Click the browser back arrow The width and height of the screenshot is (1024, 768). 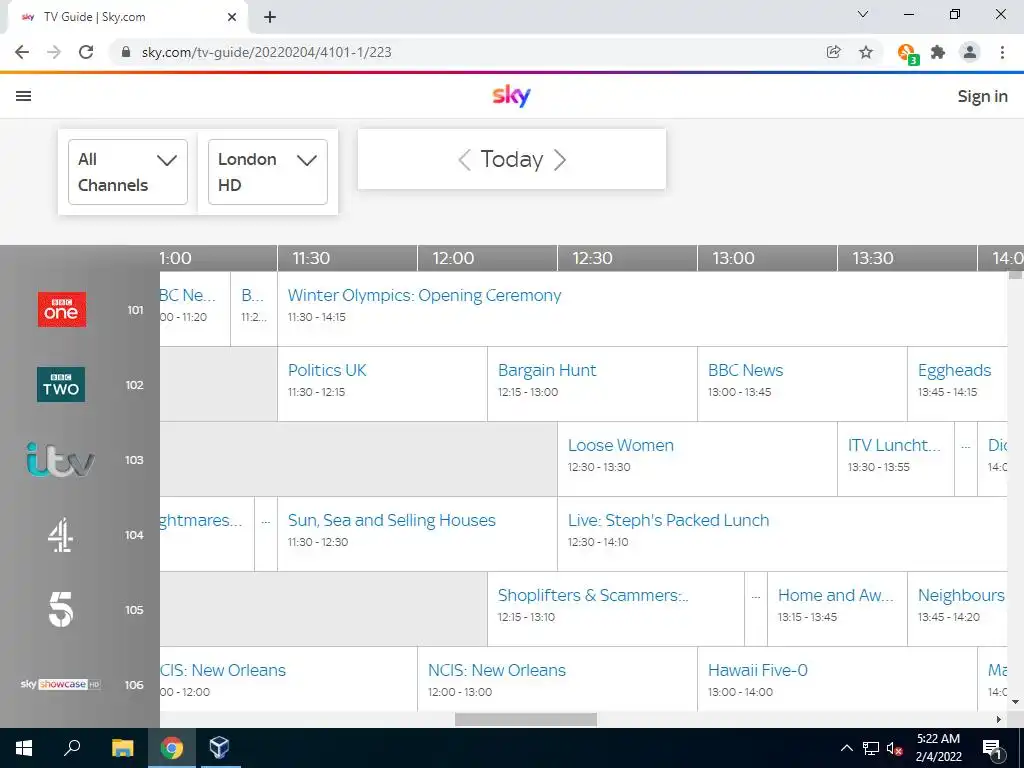click(22, 52)
